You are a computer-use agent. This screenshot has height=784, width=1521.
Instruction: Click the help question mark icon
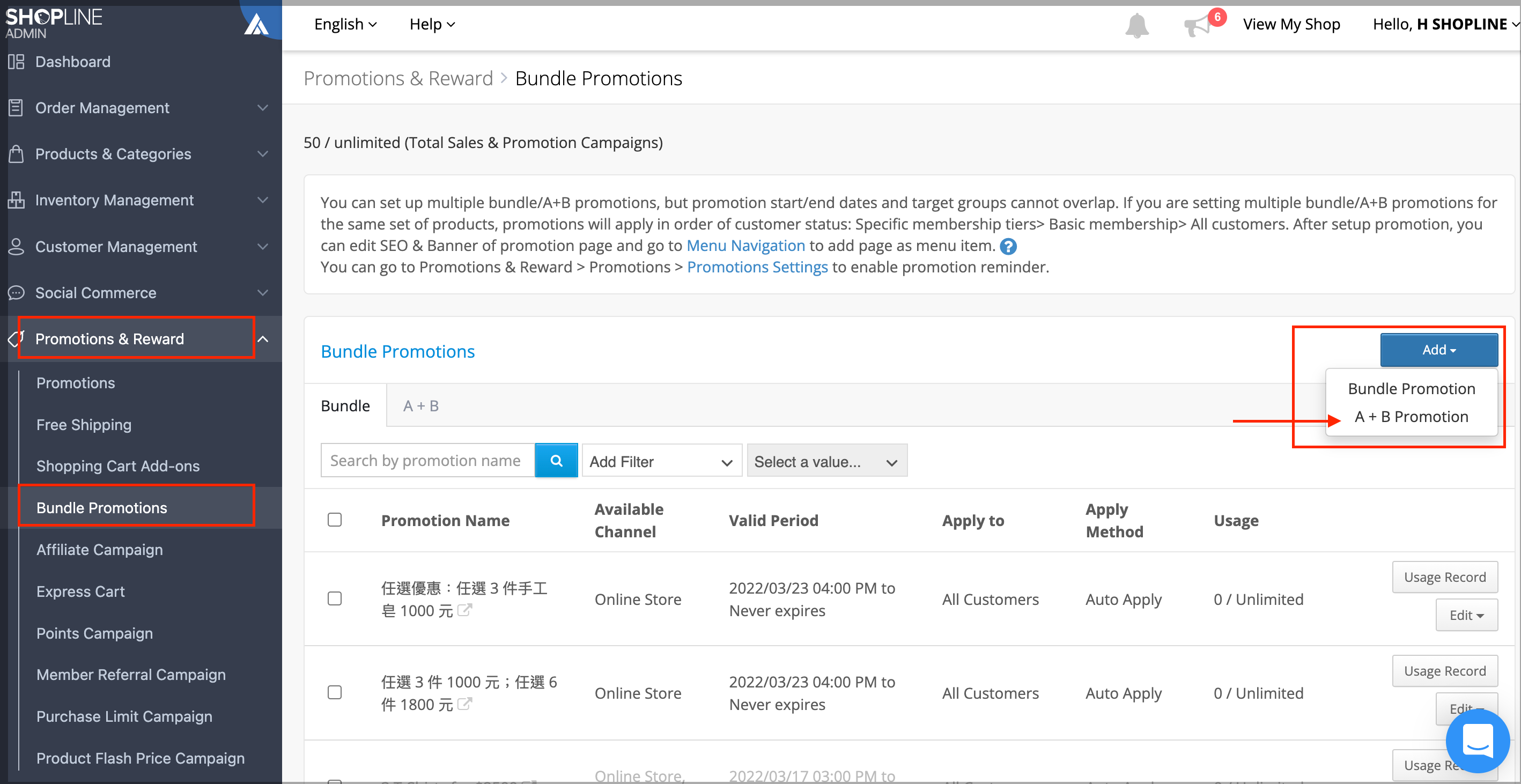(1008, 246)
